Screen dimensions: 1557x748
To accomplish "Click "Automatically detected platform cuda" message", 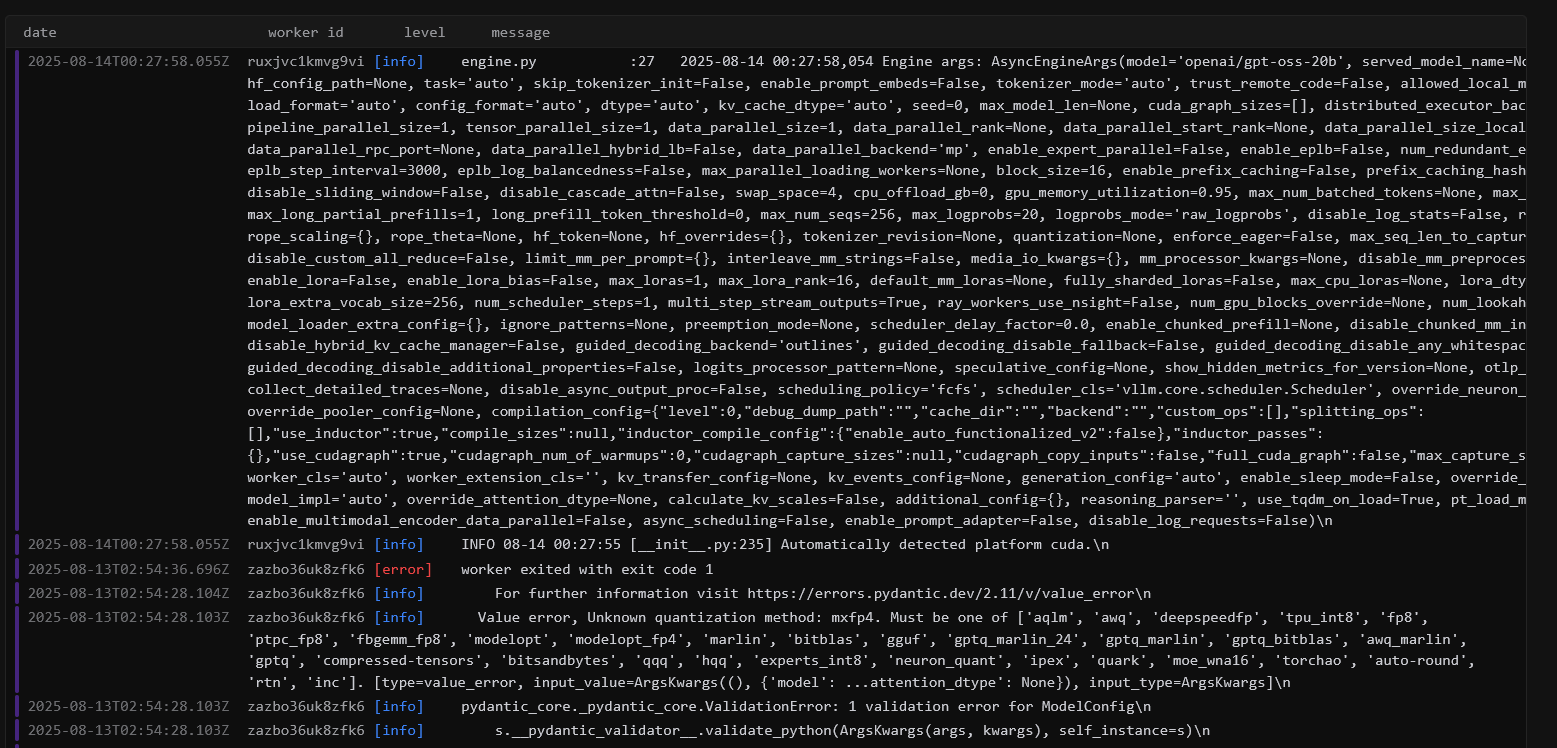I will click(936, 544).
